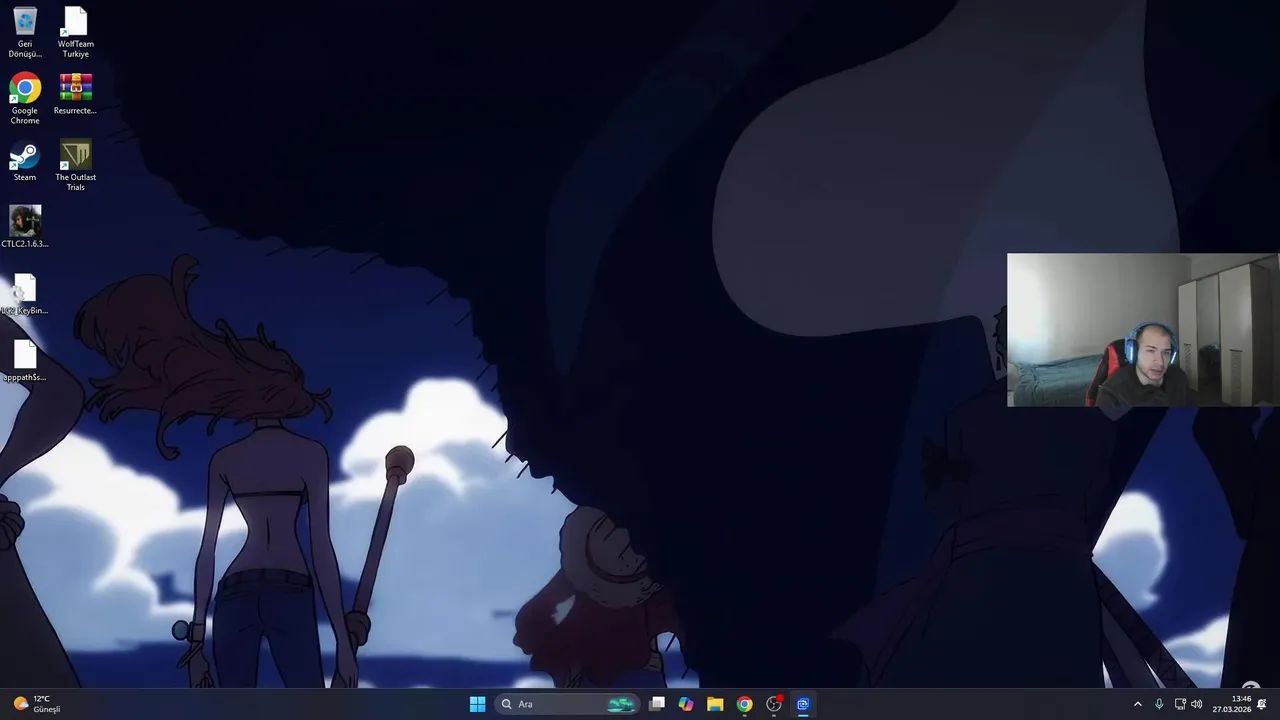Screen dimensions: 1280x720
Task: Select the Steam desktop shortcut
Action: [25, 162]
